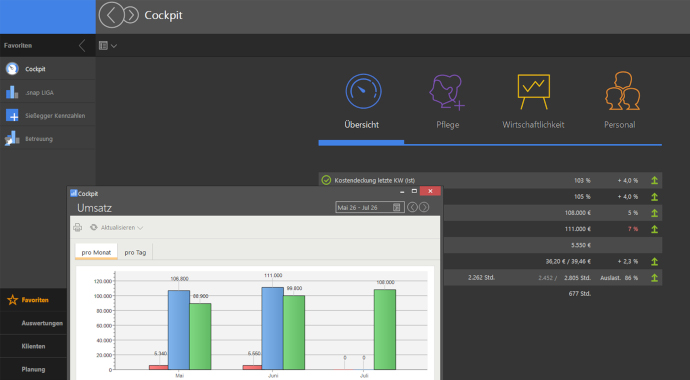The height and width of the screenshot is (380, 690).
Task: Switch to the Personal tab label
Action: (620, 125)
